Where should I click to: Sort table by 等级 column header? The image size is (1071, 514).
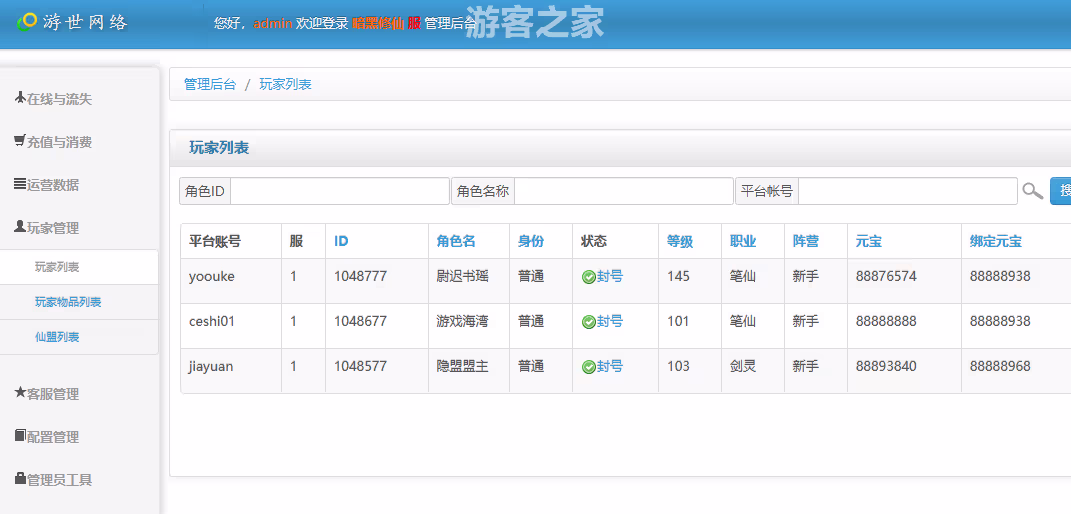(680, 241)
